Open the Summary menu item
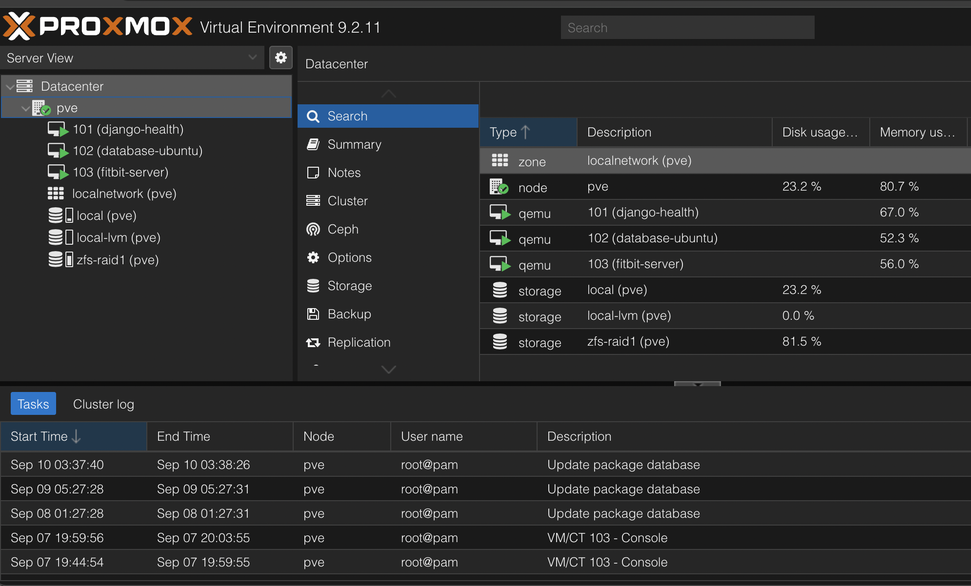 click(x=388, y=144)
